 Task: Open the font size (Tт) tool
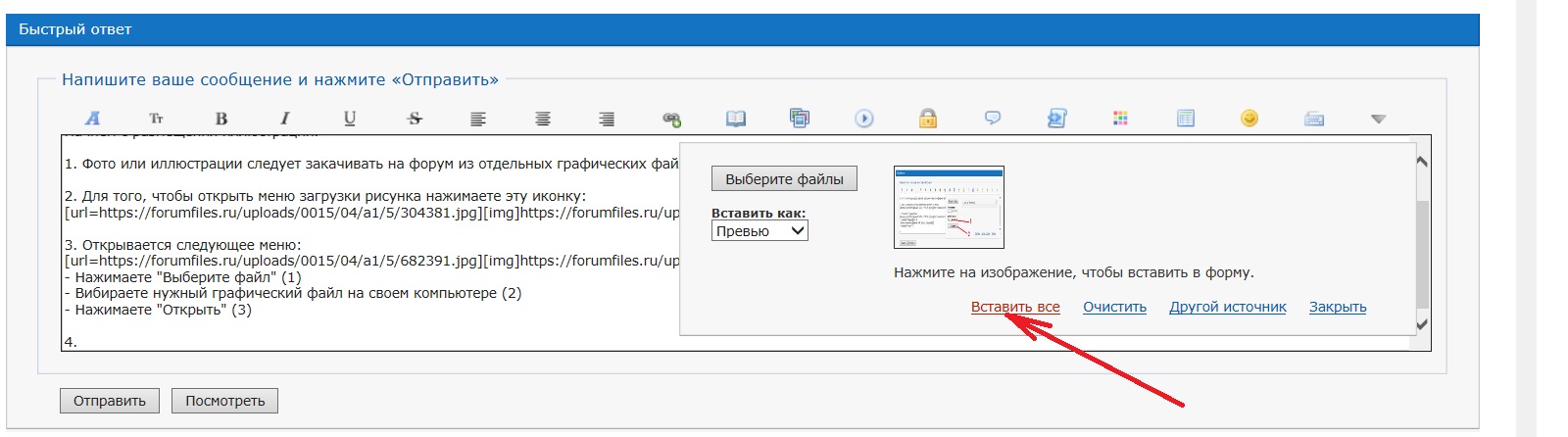pyautogui.click(x=156, y=119)
